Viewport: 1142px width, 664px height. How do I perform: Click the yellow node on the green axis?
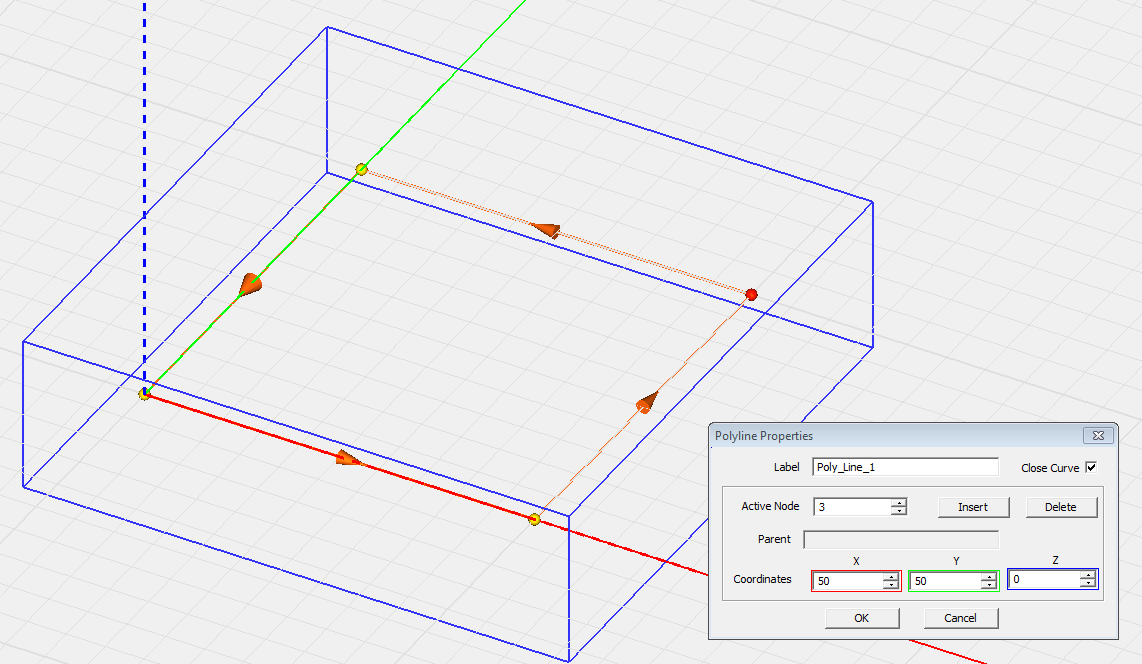[x=362, y=170]
